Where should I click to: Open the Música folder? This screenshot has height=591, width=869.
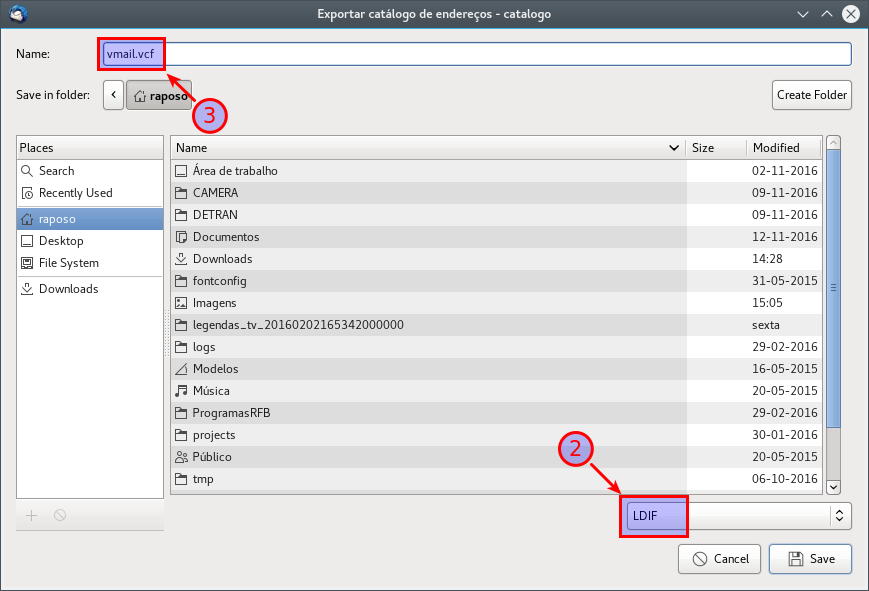[x=211, y=391]
